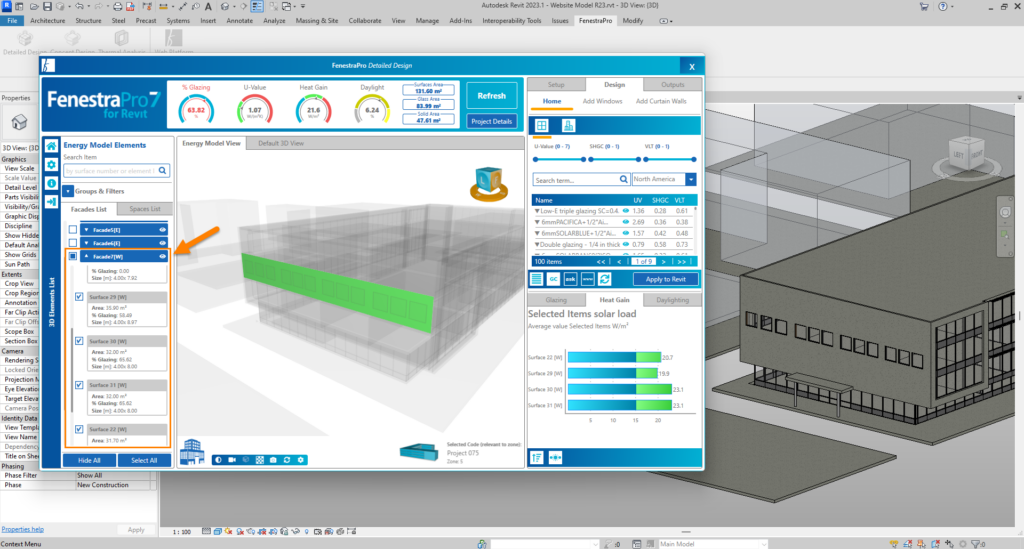This screenshot has width=1024, height=549.
Task: Open the settings gear in FenestraPro sidebar
Action: pos(51,165)
